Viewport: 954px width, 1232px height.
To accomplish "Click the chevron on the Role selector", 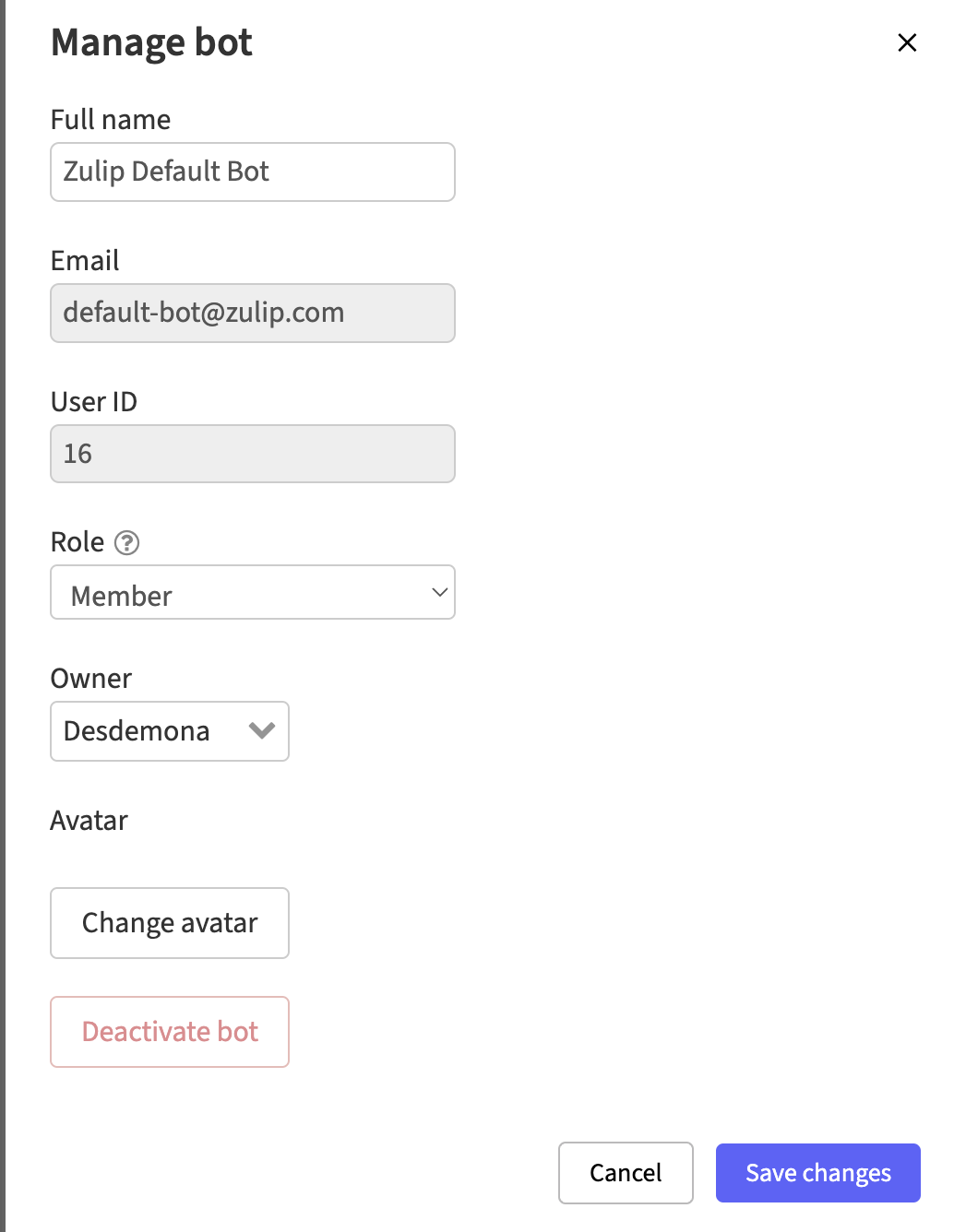I will coord(439,592).
